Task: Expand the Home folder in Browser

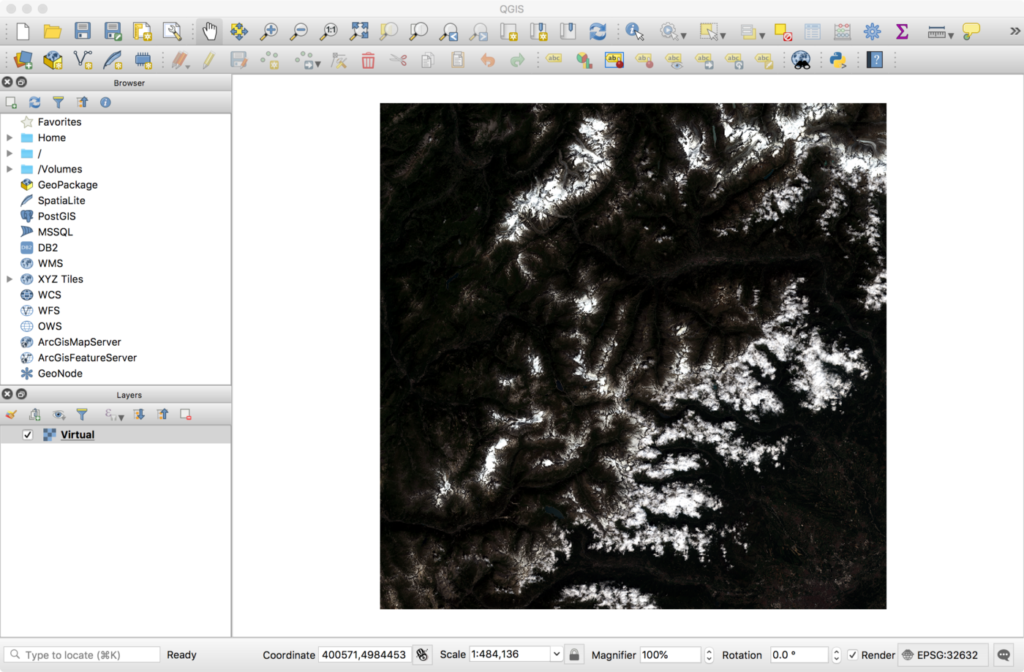Action: [10, 138]
